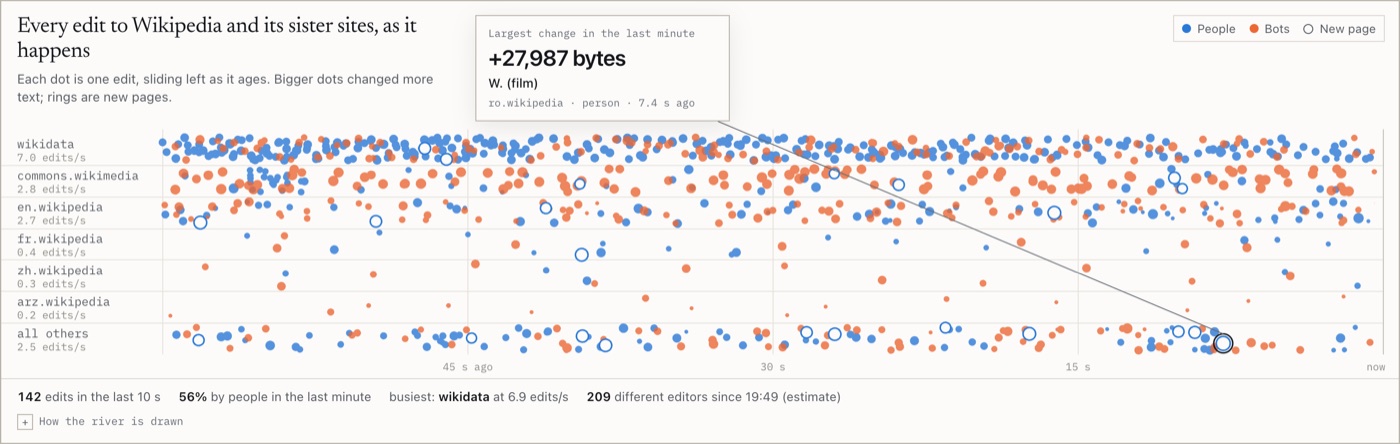This screenshot has height=444, width=1400.
Task: Click the 0.3 edits/s rate under zh.wikipedia
Action: (x=51, y=284)
